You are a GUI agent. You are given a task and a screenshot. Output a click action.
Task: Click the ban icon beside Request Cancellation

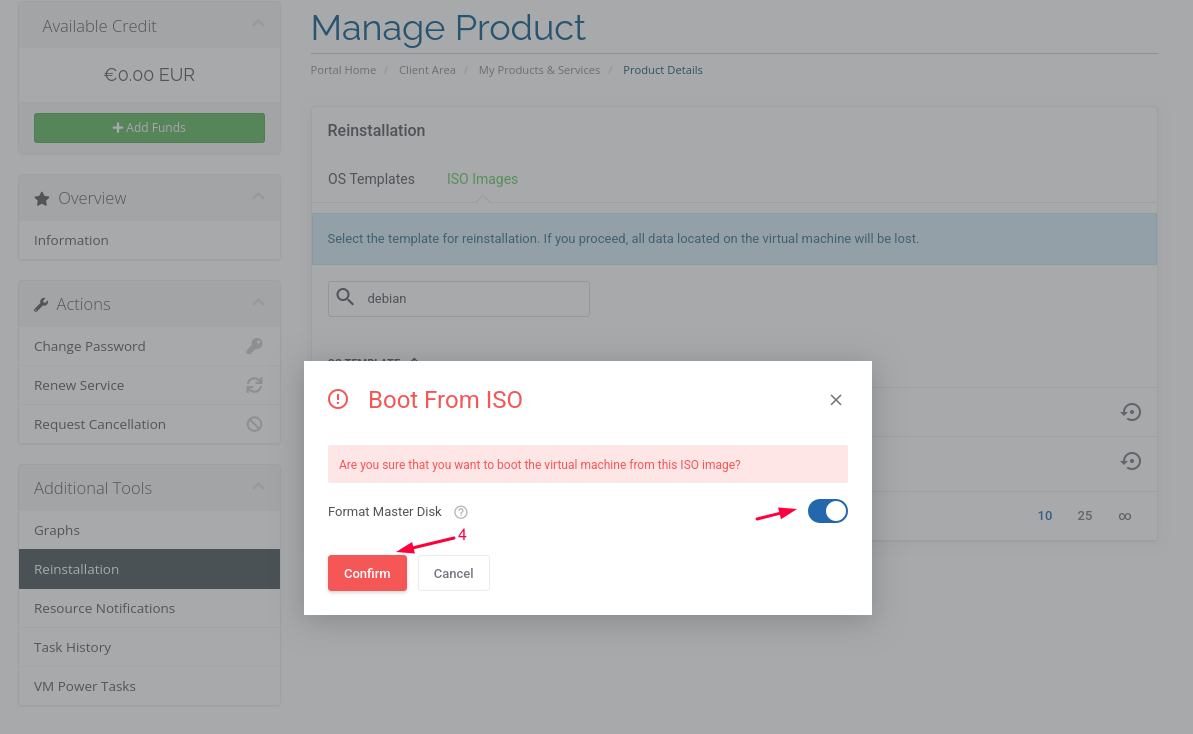(254, 424)
